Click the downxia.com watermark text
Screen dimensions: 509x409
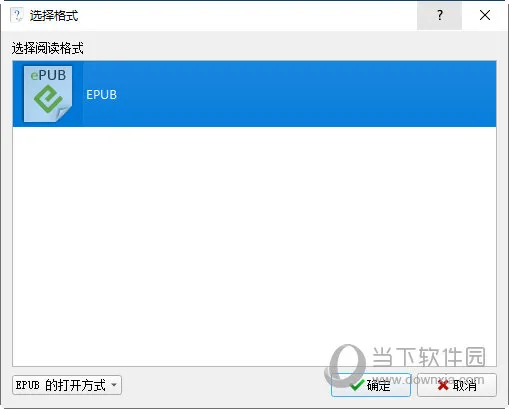tap(428, 379)
